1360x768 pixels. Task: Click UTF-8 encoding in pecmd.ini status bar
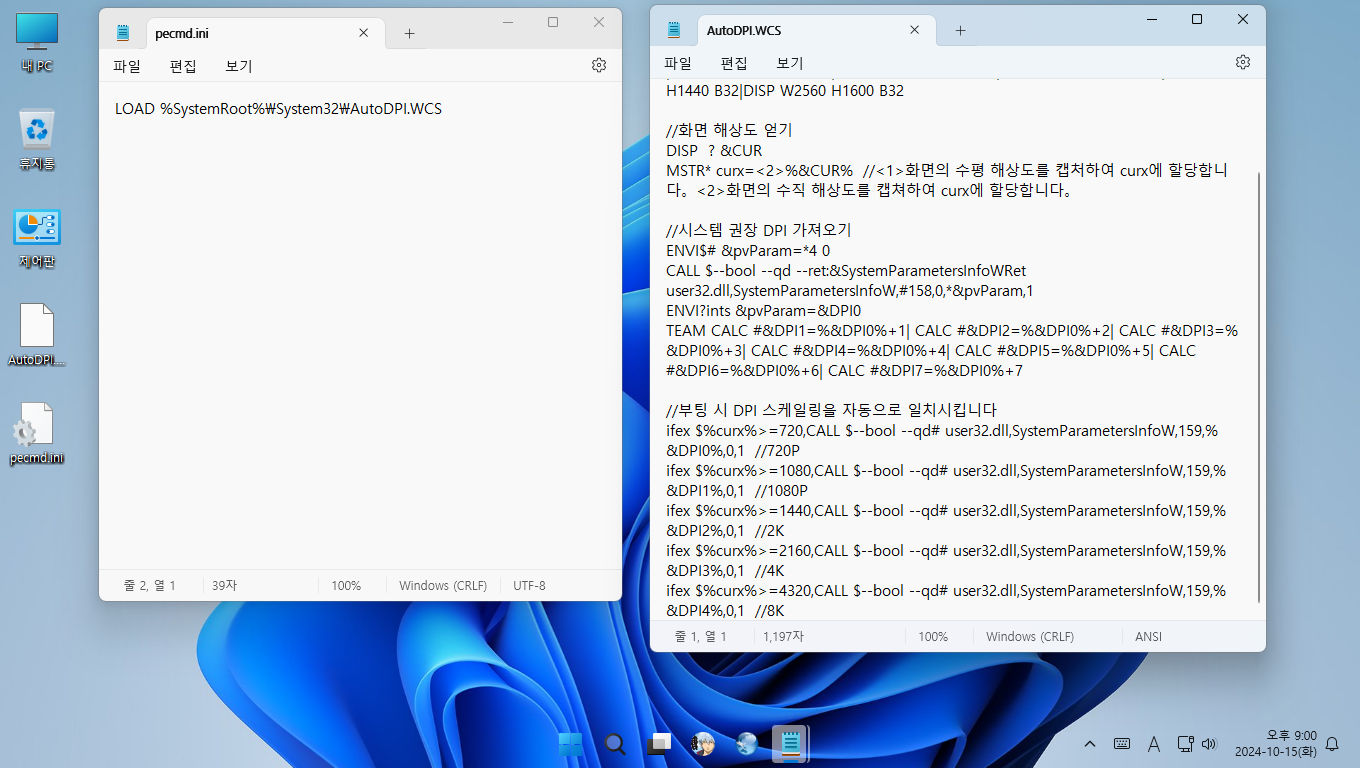click(529, 586)
